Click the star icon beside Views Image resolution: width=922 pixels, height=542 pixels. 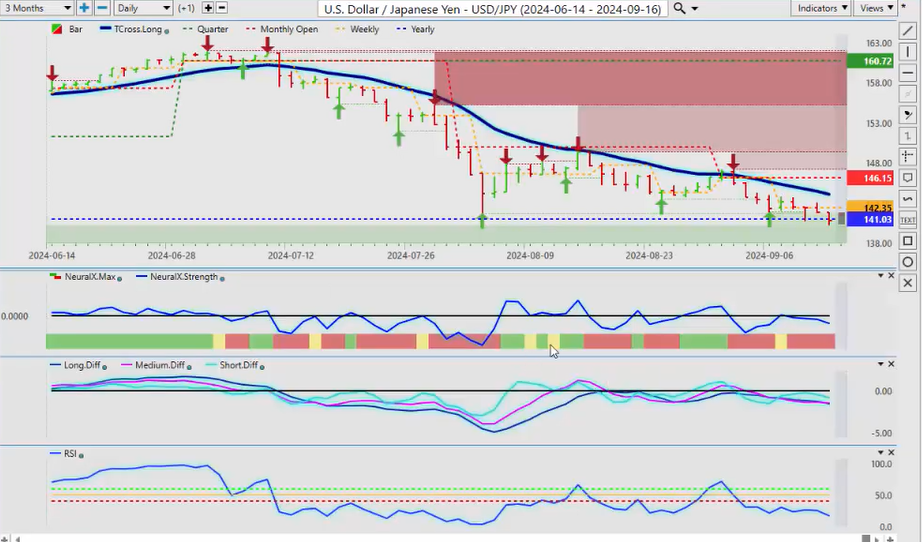point(903,6)
